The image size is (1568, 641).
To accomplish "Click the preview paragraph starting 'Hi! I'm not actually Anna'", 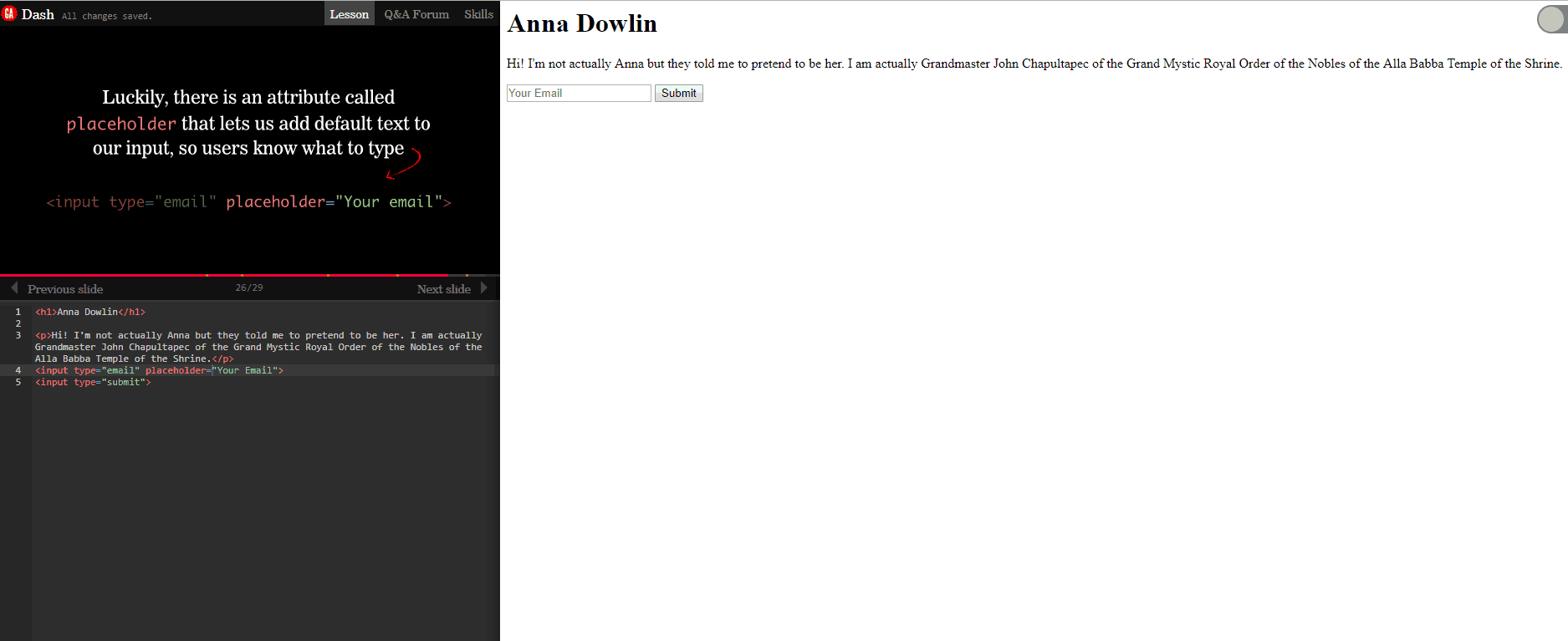I will click(x=1034, y=64).
